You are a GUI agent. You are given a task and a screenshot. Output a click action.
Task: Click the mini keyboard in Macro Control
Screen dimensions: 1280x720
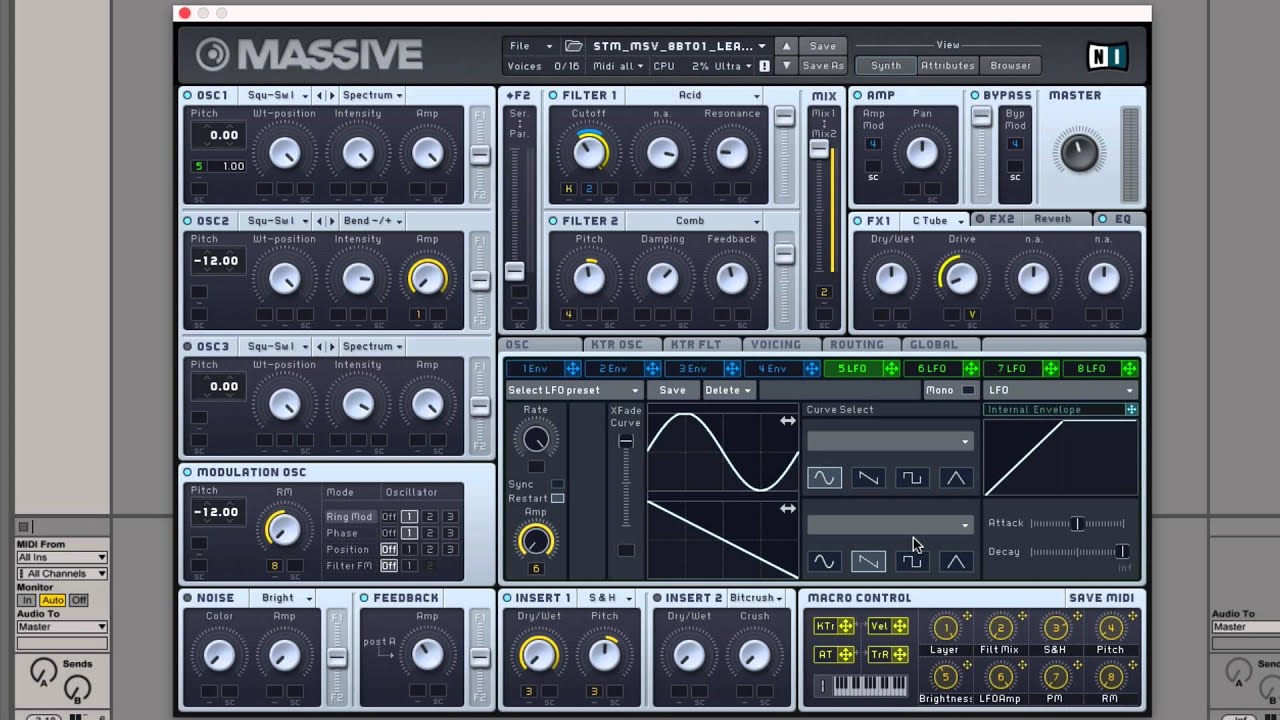[870, 685]
